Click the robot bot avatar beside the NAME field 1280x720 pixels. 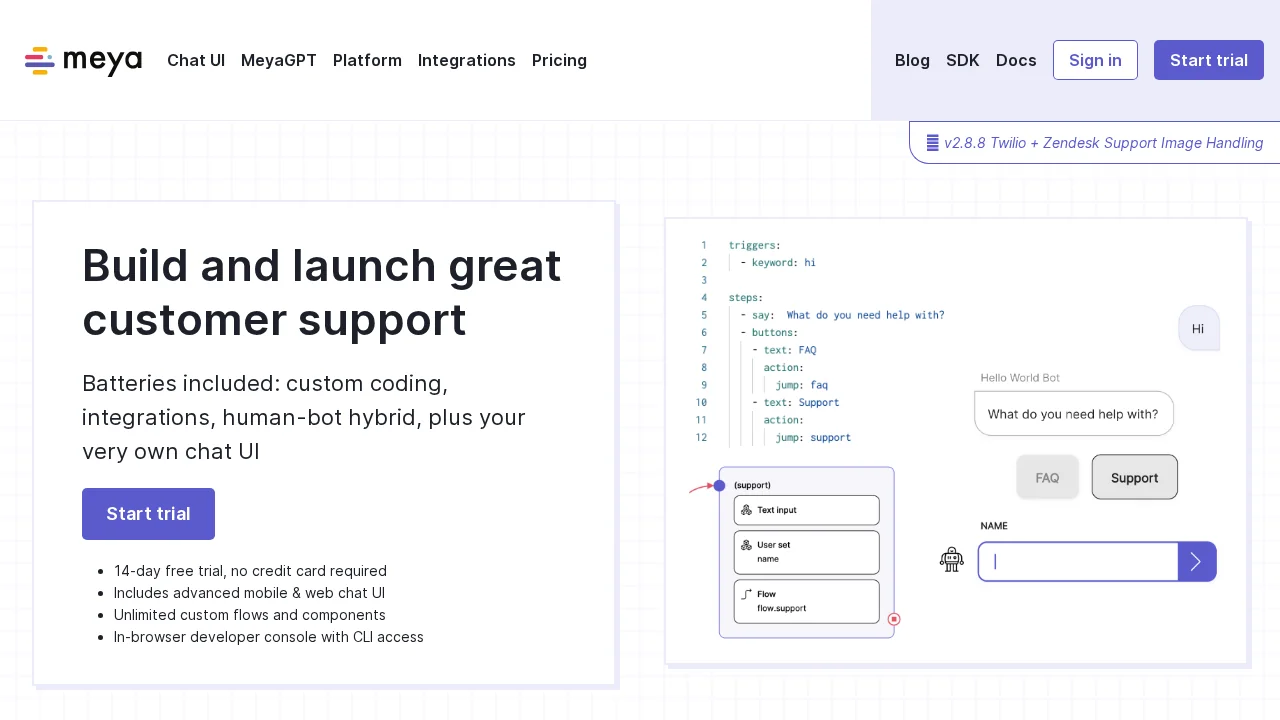coord(951,560)
